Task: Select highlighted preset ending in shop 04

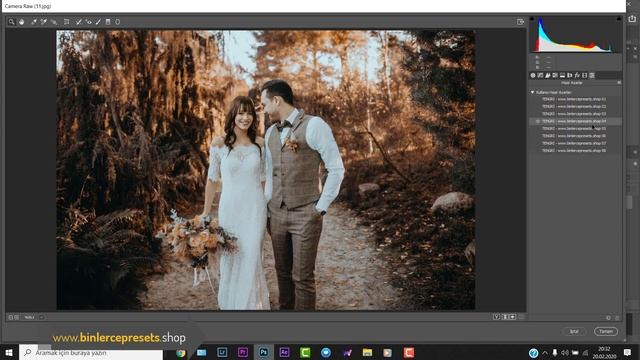Action: tap(576, 121)
